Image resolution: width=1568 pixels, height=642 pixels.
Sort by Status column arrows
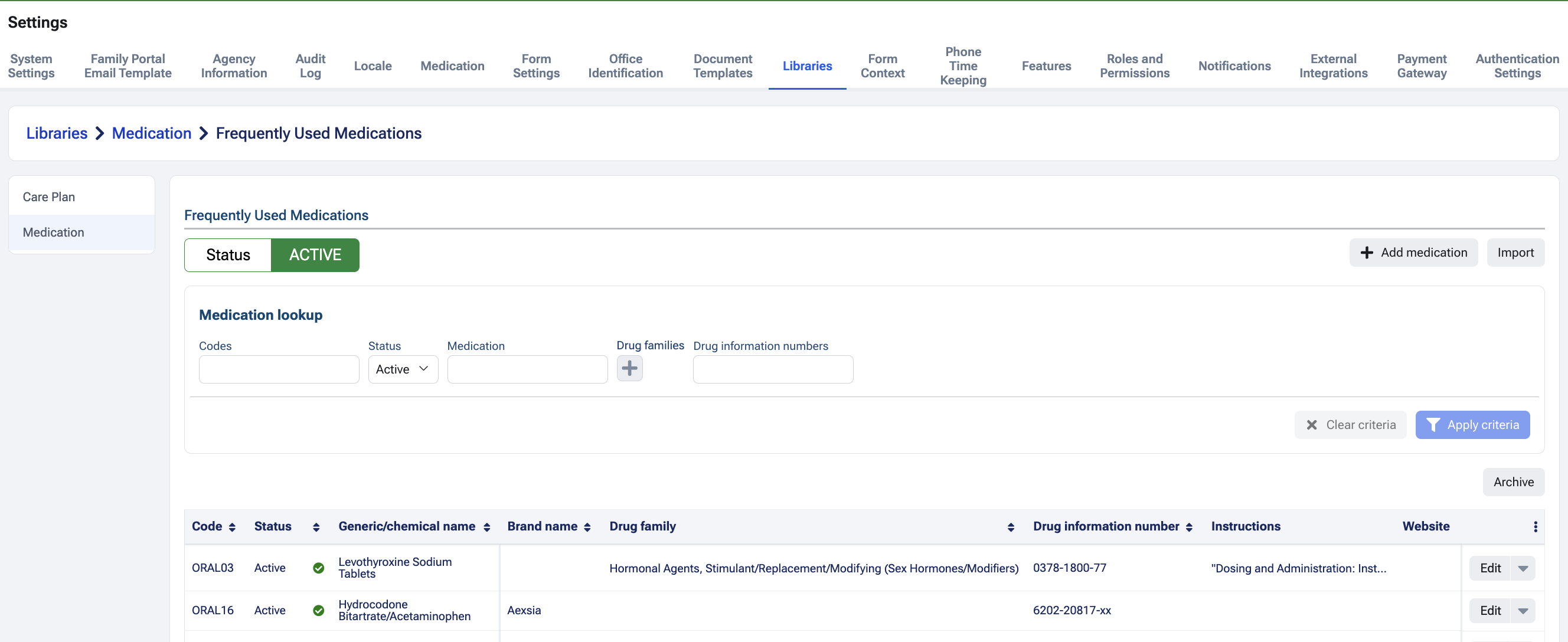tap(316, 527)
